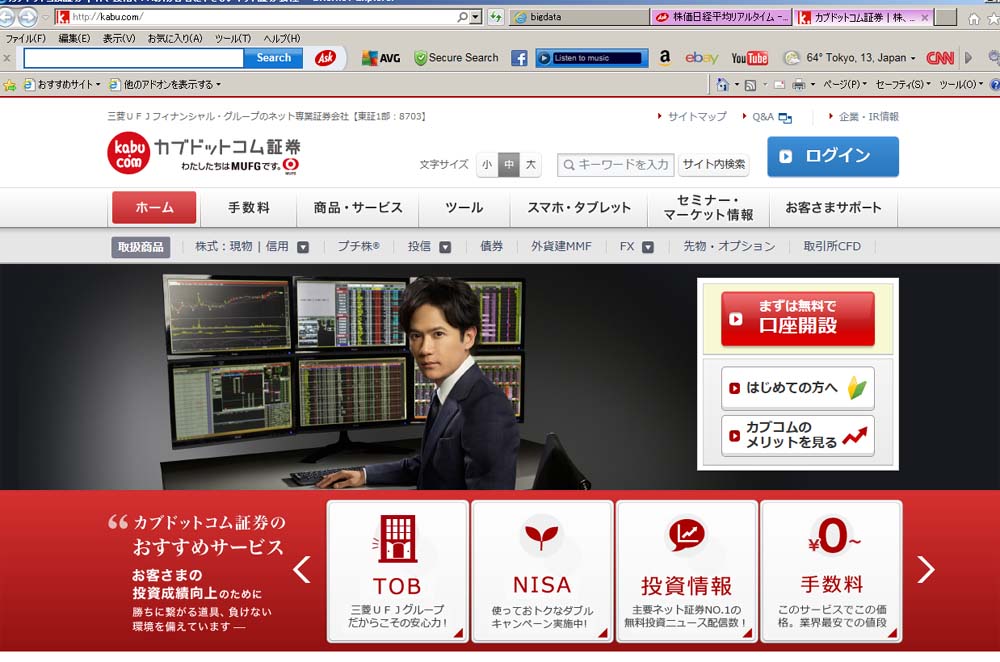Screen dimensions: 1000x662
Task: Click the RSS feeds icon in the command bar
Action: click(751, 84)
